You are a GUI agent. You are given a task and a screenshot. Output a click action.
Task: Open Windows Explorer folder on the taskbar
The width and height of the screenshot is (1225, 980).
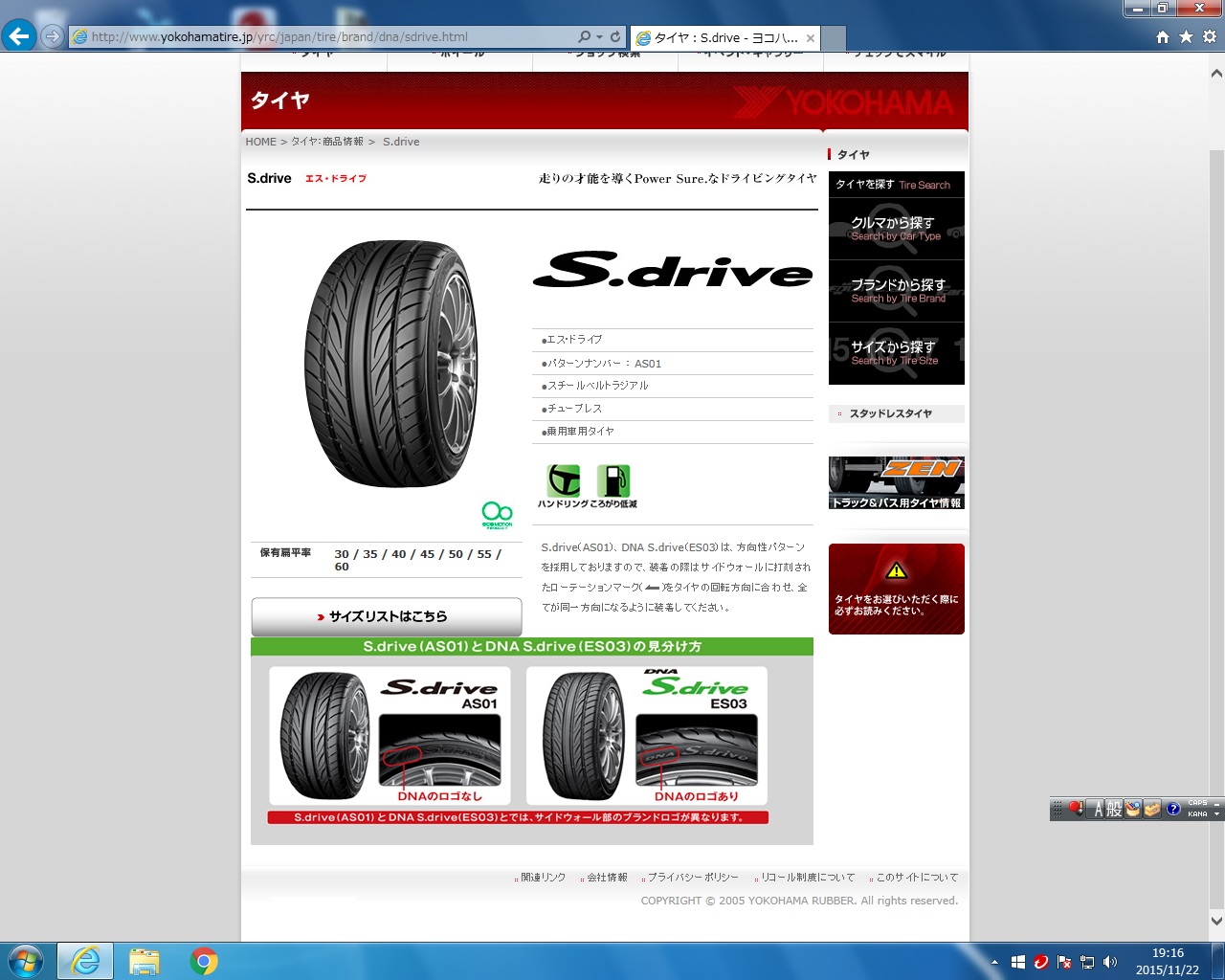pyautogui.click(x=144, y=961)
